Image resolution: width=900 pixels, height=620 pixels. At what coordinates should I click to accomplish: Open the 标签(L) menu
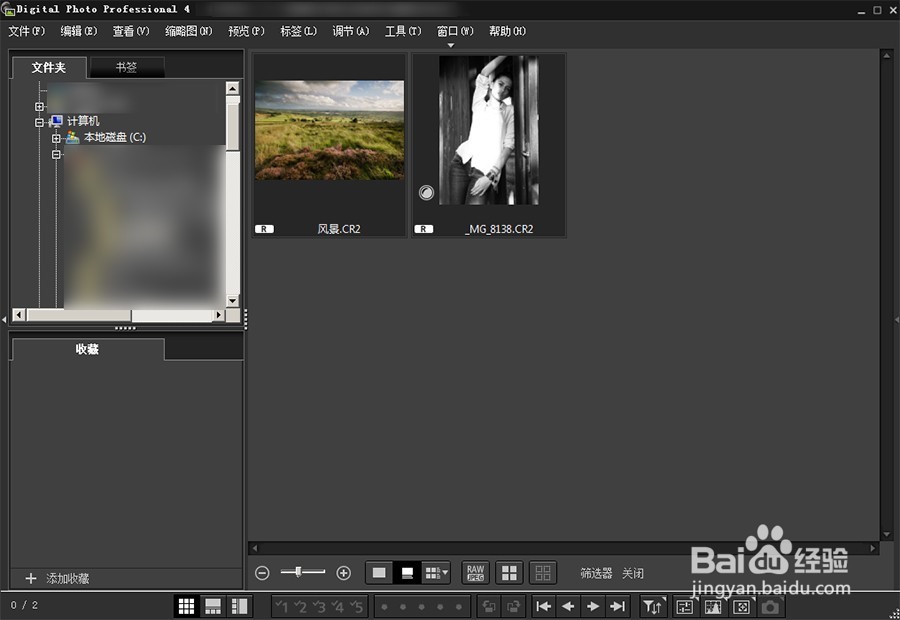point(298,31)
